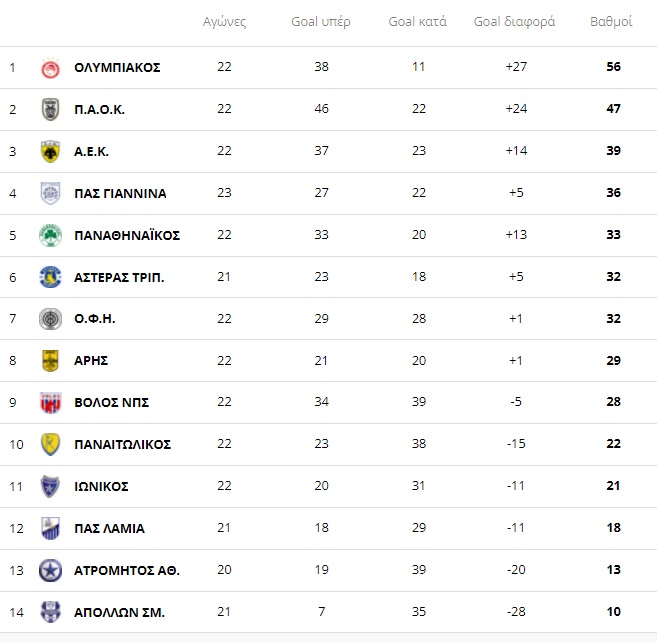Click Olympiacos points value 56
Image resolution: width=657 pixels, height=643 pixels.
(613, 67)
